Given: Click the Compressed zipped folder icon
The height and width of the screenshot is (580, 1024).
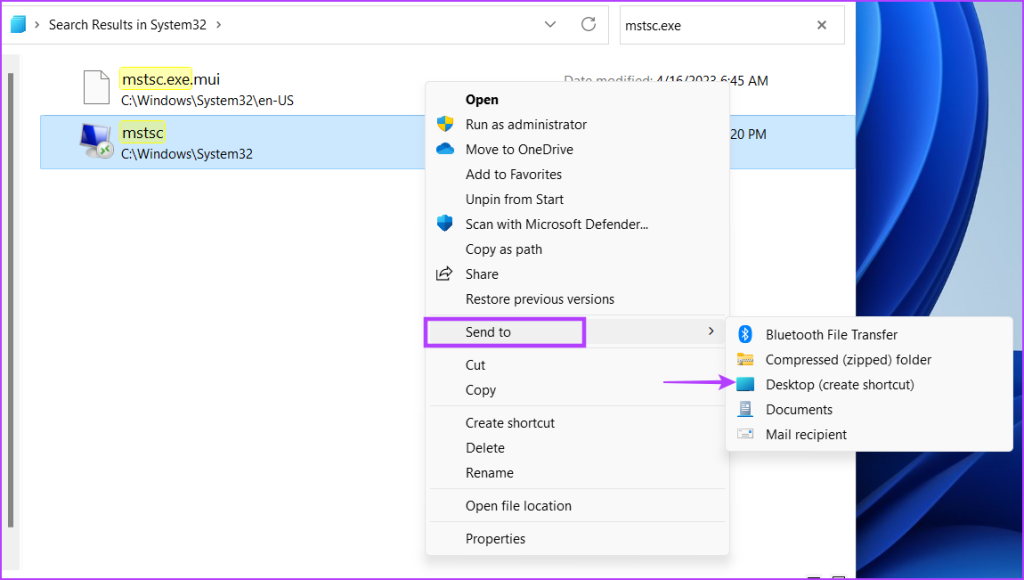Looking at the screenshot, I should point(745,359).
